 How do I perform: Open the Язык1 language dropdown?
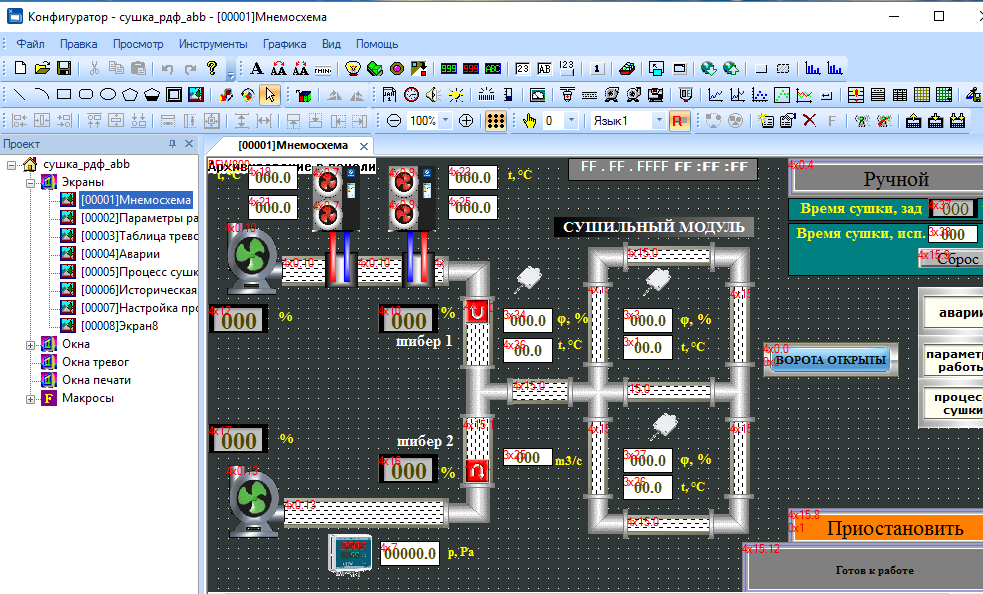click(x=658, y=121)
